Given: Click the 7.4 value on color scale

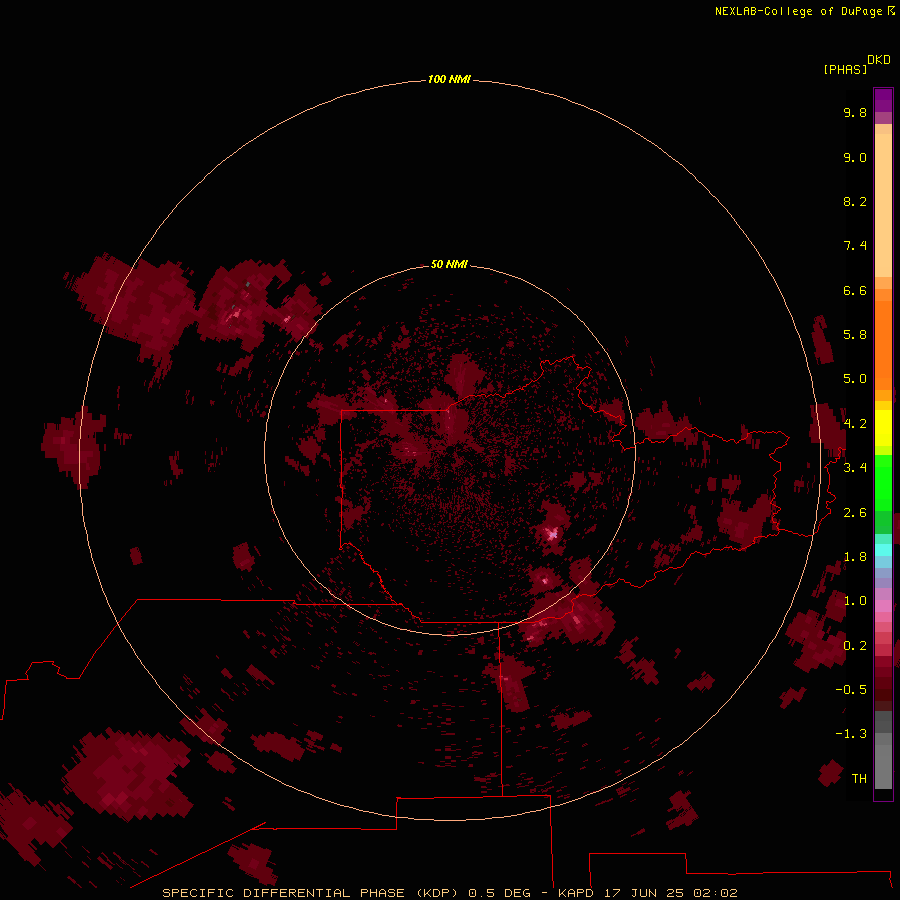Looking at the screenshot, I should tap(855, 246).
